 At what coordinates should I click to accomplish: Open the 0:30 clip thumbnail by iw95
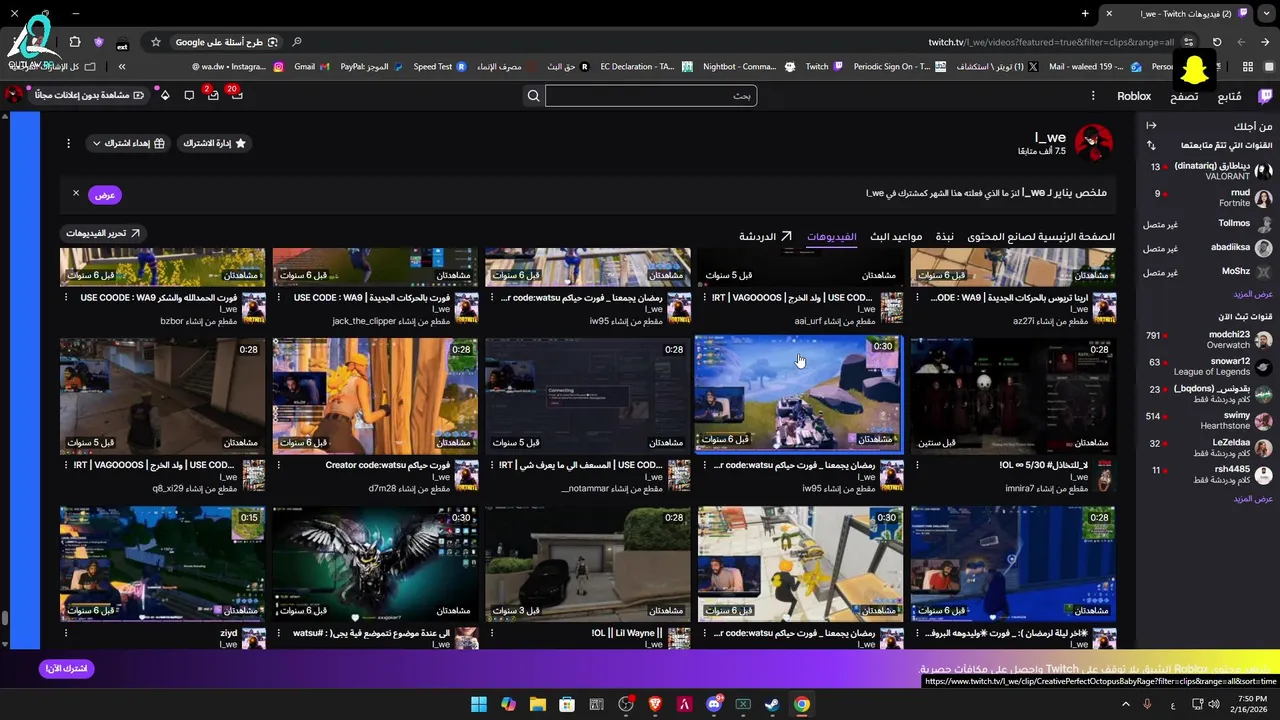799,394
